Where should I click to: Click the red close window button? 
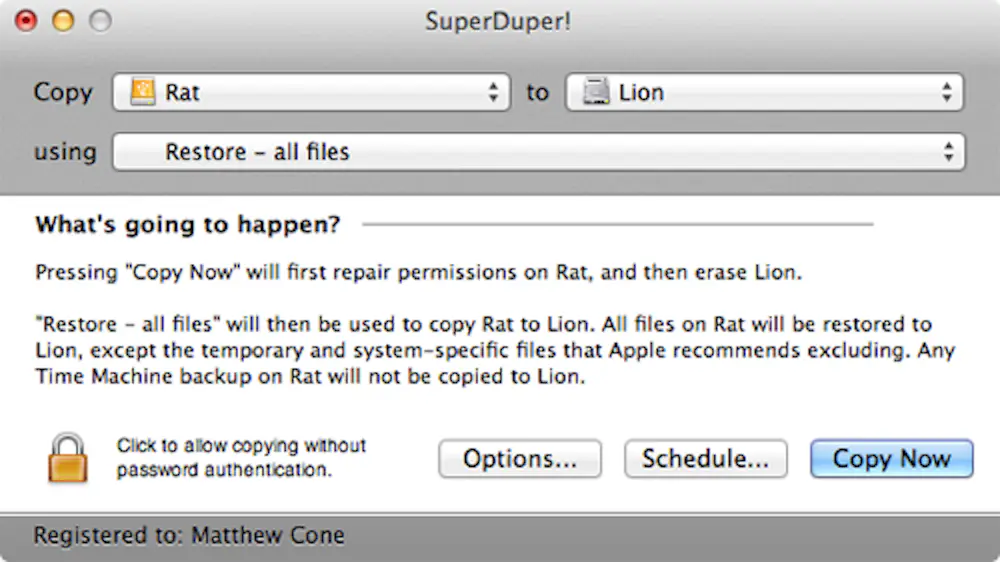[x=26, y=20]
